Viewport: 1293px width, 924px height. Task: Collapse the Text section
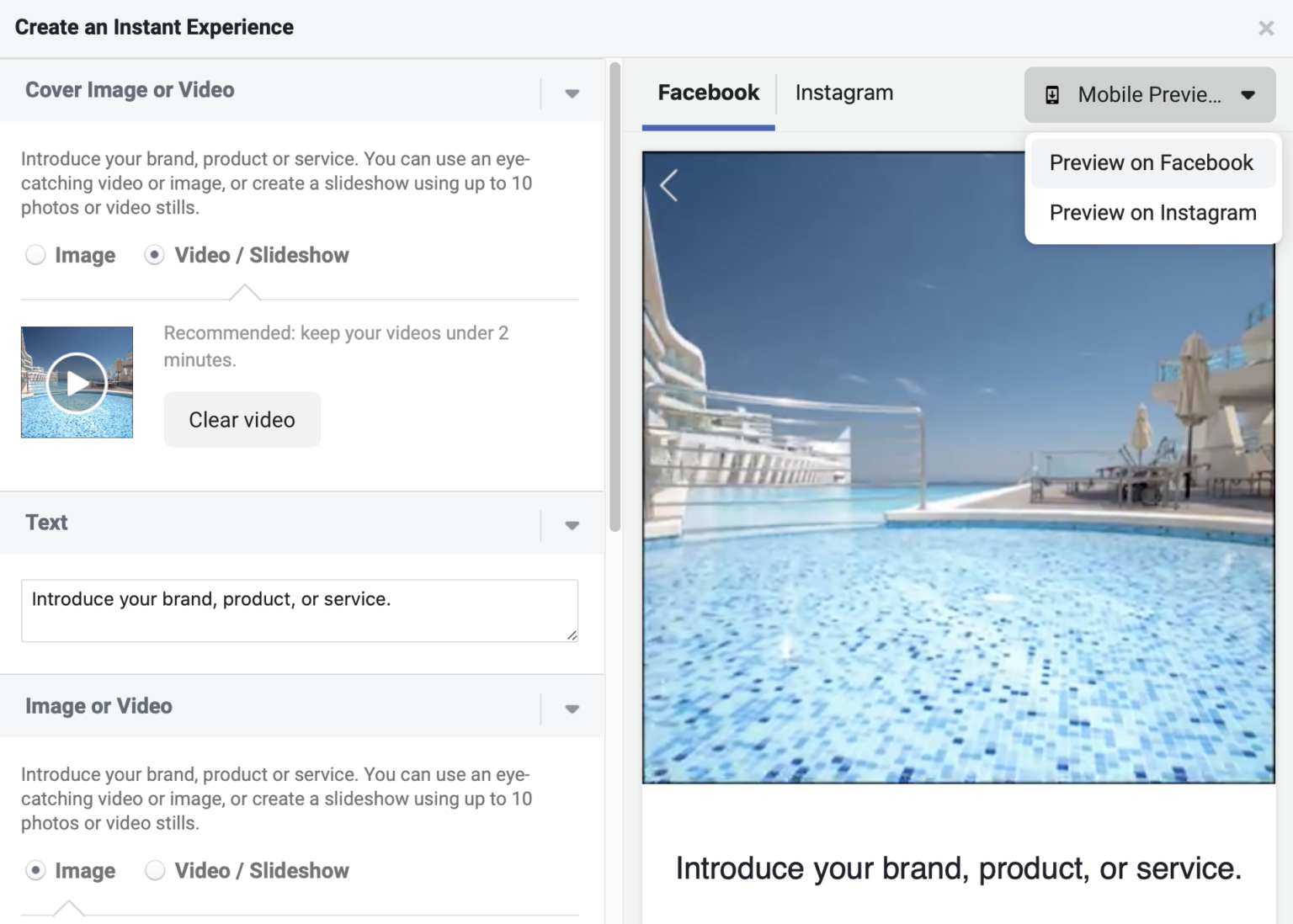pos(571,524)
